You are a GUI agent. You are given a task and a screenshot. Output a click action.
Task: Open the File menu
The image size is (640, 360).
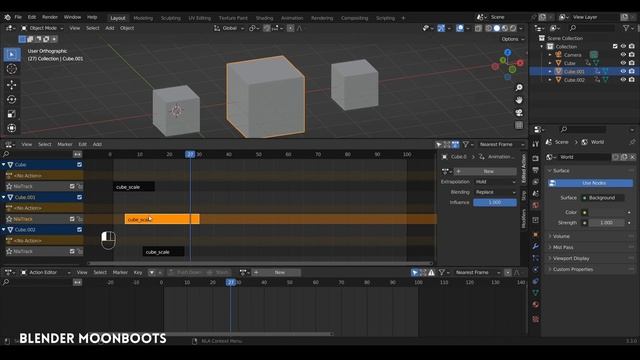click(18, 17)
